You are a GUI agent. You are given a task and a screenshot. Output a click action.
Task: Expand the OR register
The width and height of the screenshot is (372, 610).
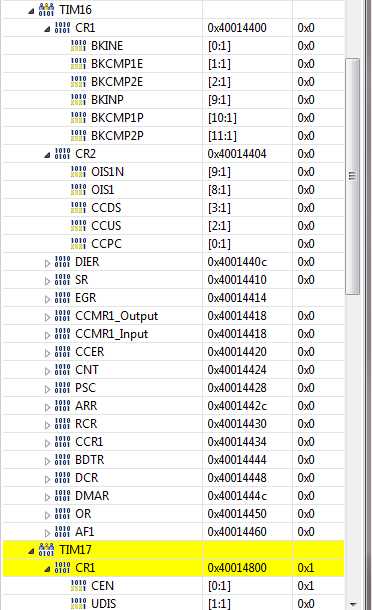pos(47,516)
